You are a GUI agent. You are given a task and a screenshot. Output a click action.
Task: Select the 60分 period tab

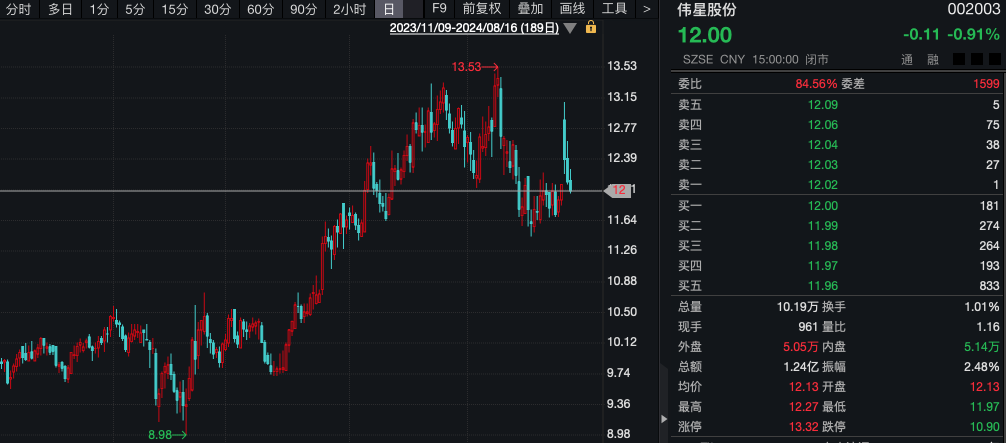click(260, 9)
